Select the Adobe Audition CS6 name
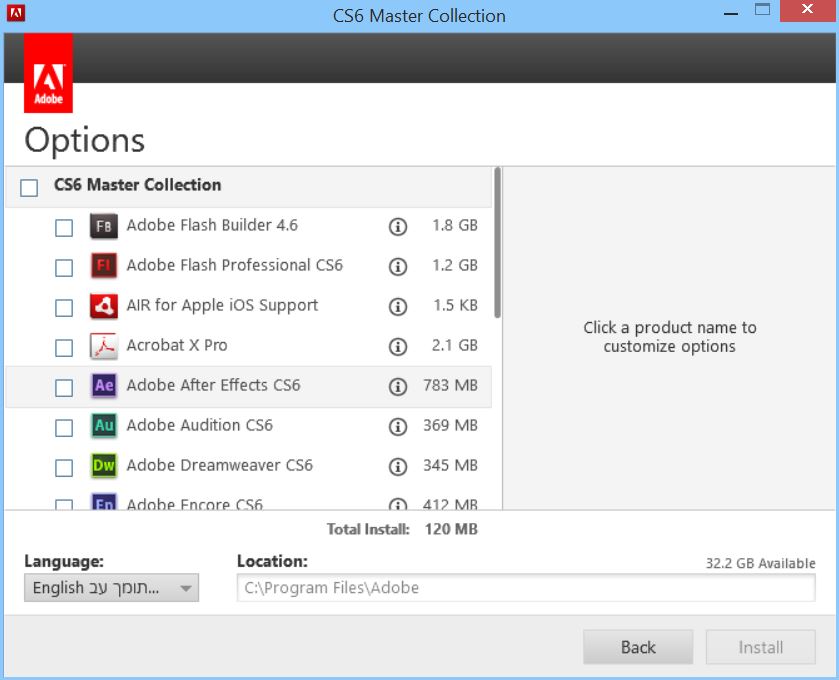The height and width of the screenshot is (680, 839). 200,425
